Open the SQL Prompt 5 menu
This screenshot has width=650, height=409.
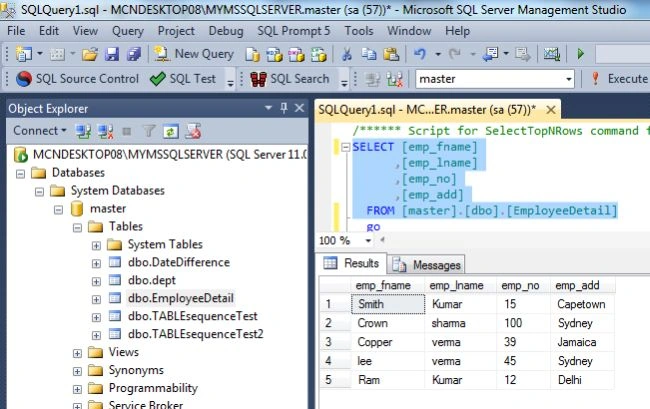click(293, 31)
